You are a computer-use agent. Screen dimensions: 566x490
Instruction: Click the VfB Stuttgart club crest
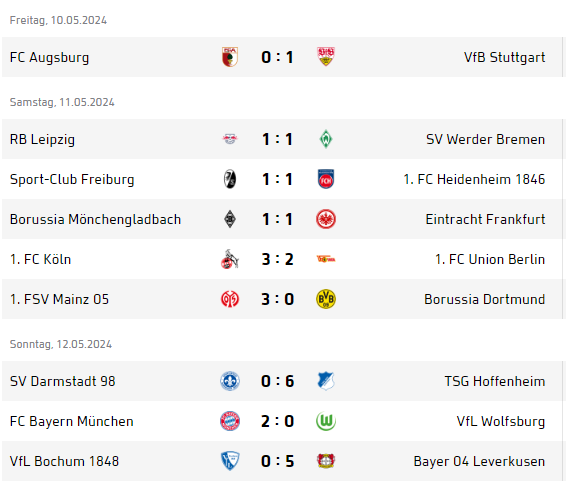point(326,57)
